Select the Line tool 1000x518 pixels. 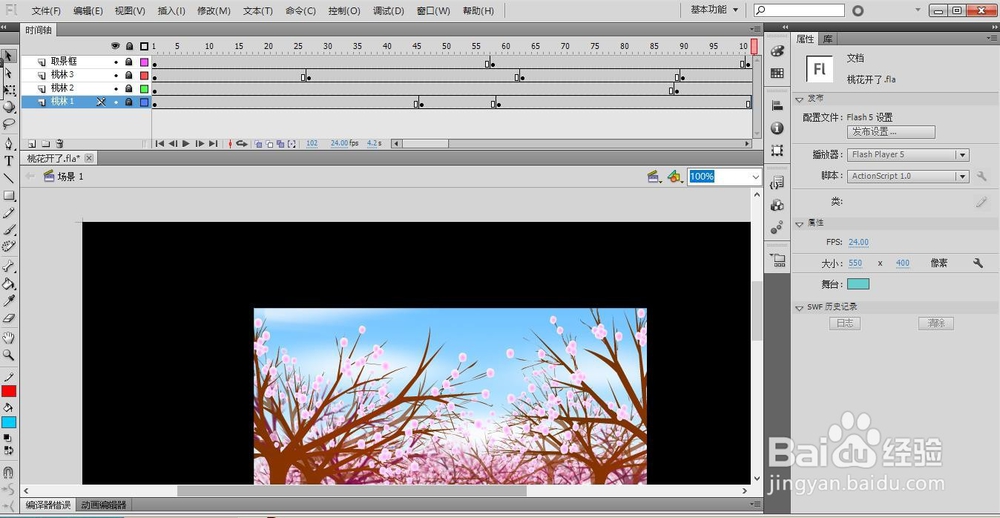point(8,178)
